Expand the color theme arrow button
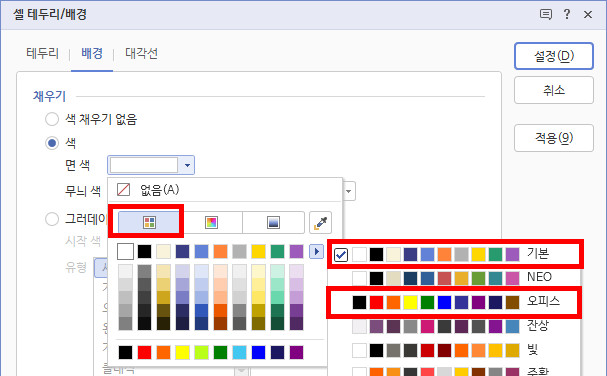 click(x=316, y=252)
